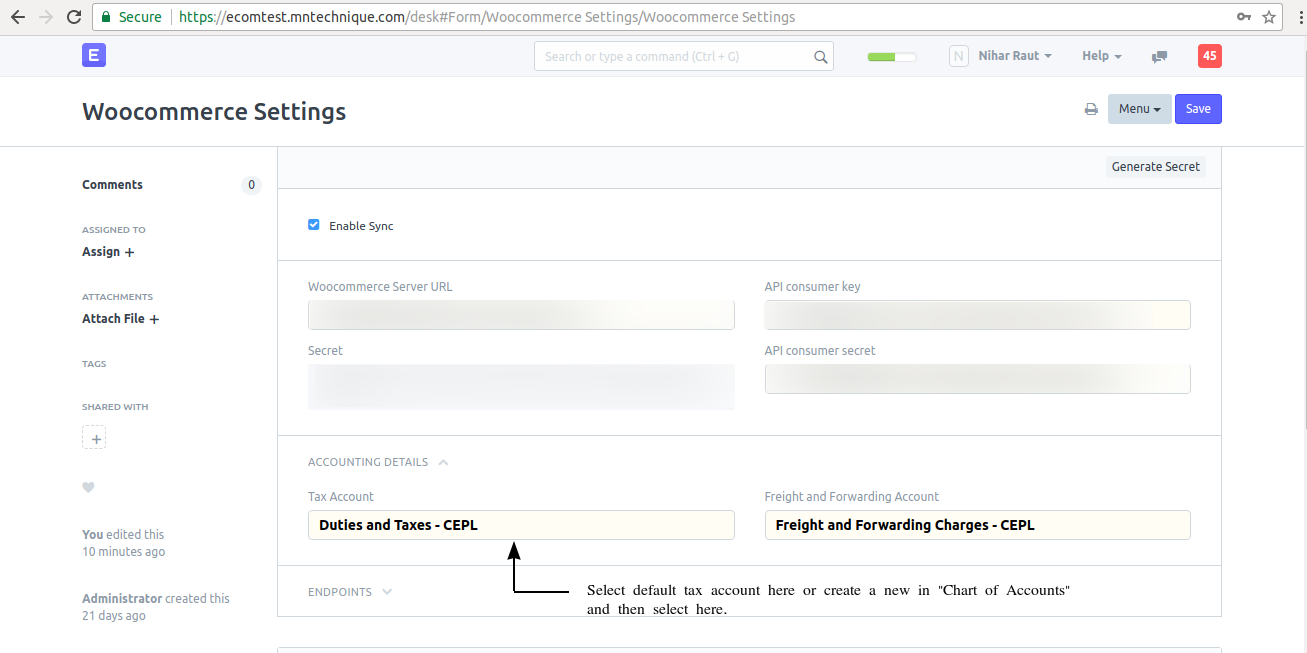
Task: Click the "Administrator created this" entry
Action: (x=156, y=607)
